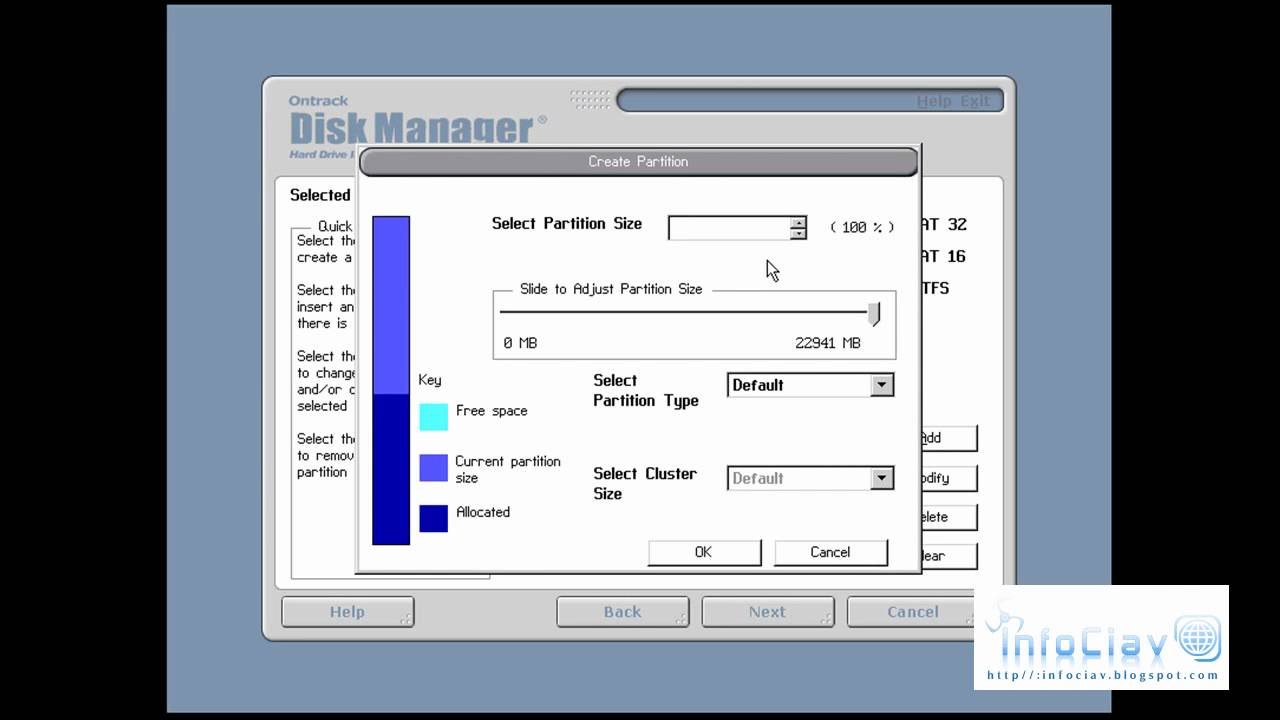Click the Help button at bottom

[348, 612]
